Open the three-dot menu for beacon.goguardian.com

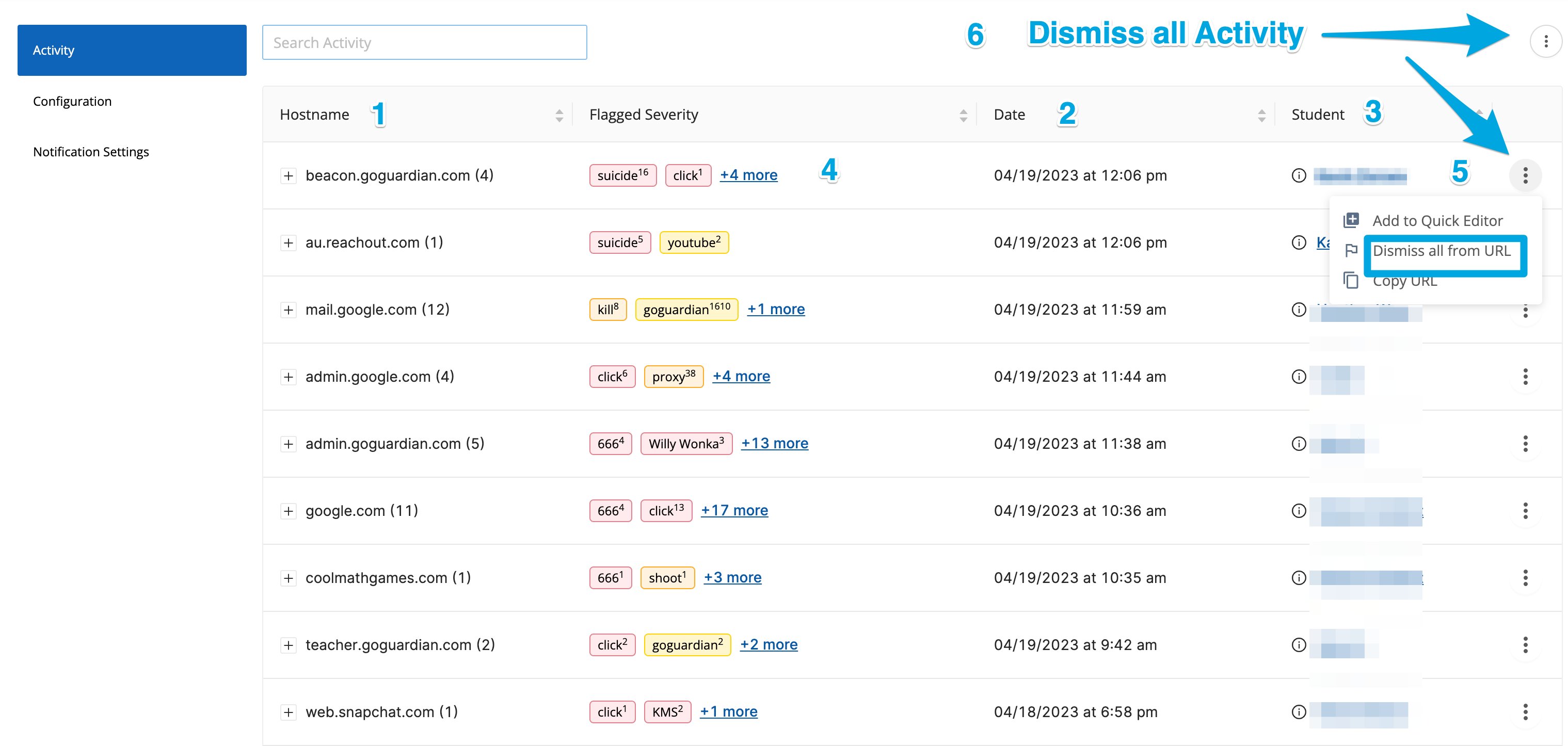coord(1525,175)
